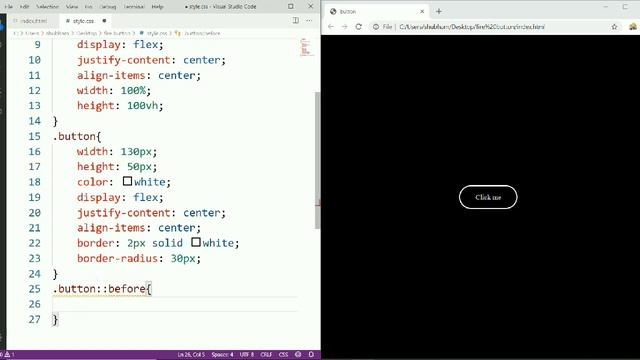Click the browser Forward arrow
640x360 pixels.
pyautogui.click(x=344, y=27)
